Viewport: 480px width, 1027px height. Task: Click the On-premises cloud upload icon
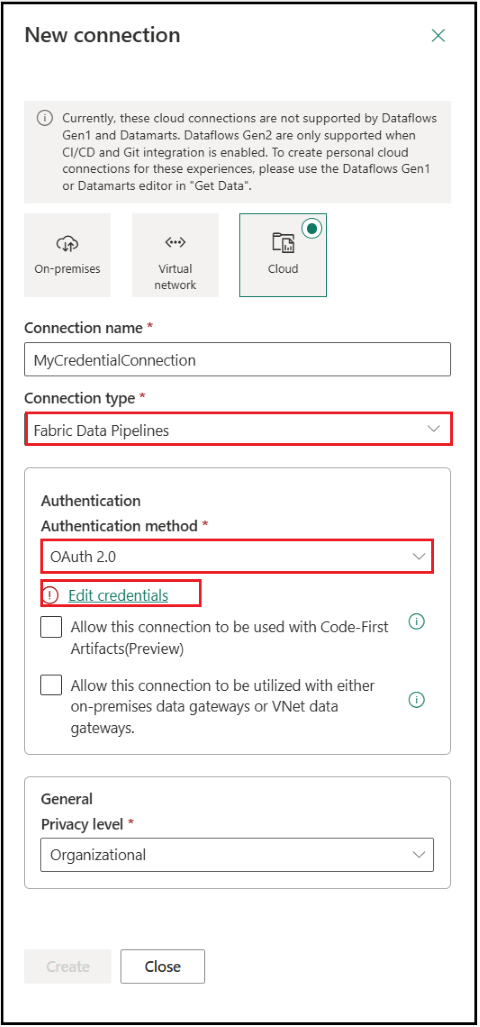(67, 244)
